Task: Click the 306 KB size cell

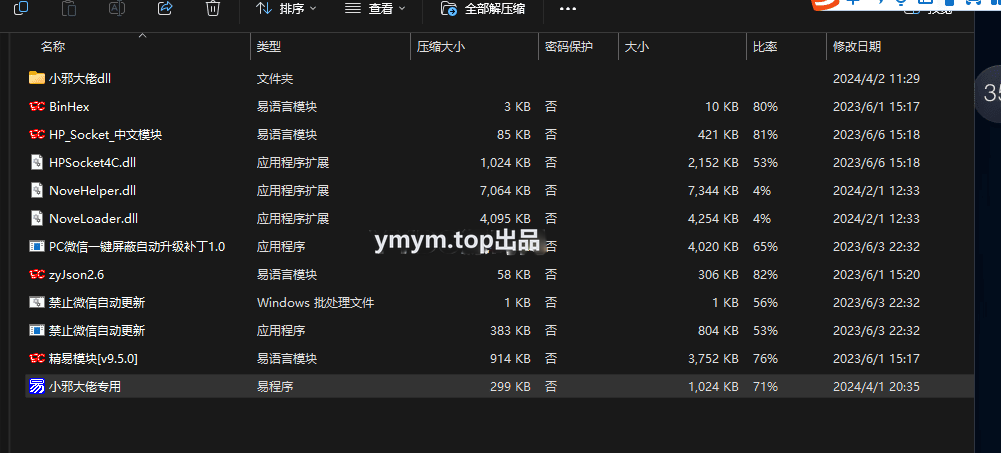Action: pos(718,275)
